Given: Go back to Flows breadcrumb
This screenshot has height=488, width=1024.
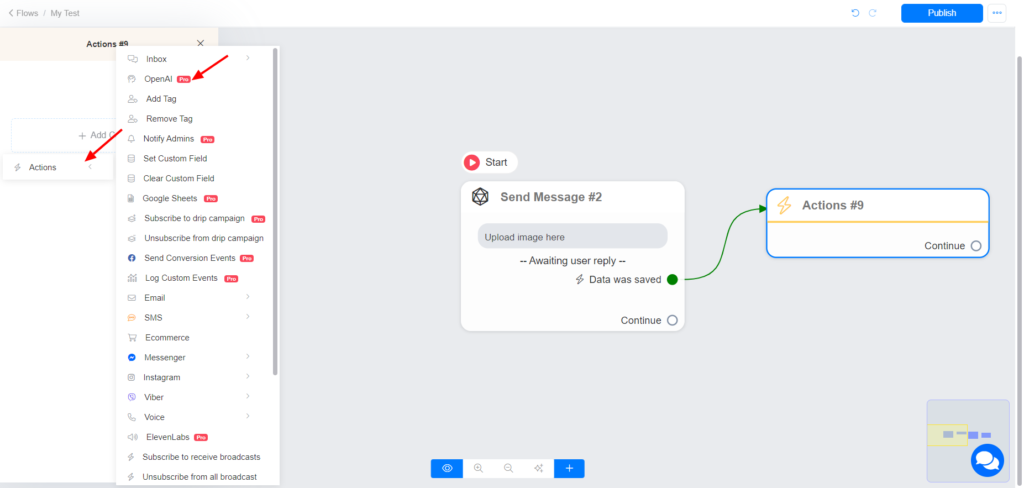Looking at the screenshot, I should click(x=23, y=13).
